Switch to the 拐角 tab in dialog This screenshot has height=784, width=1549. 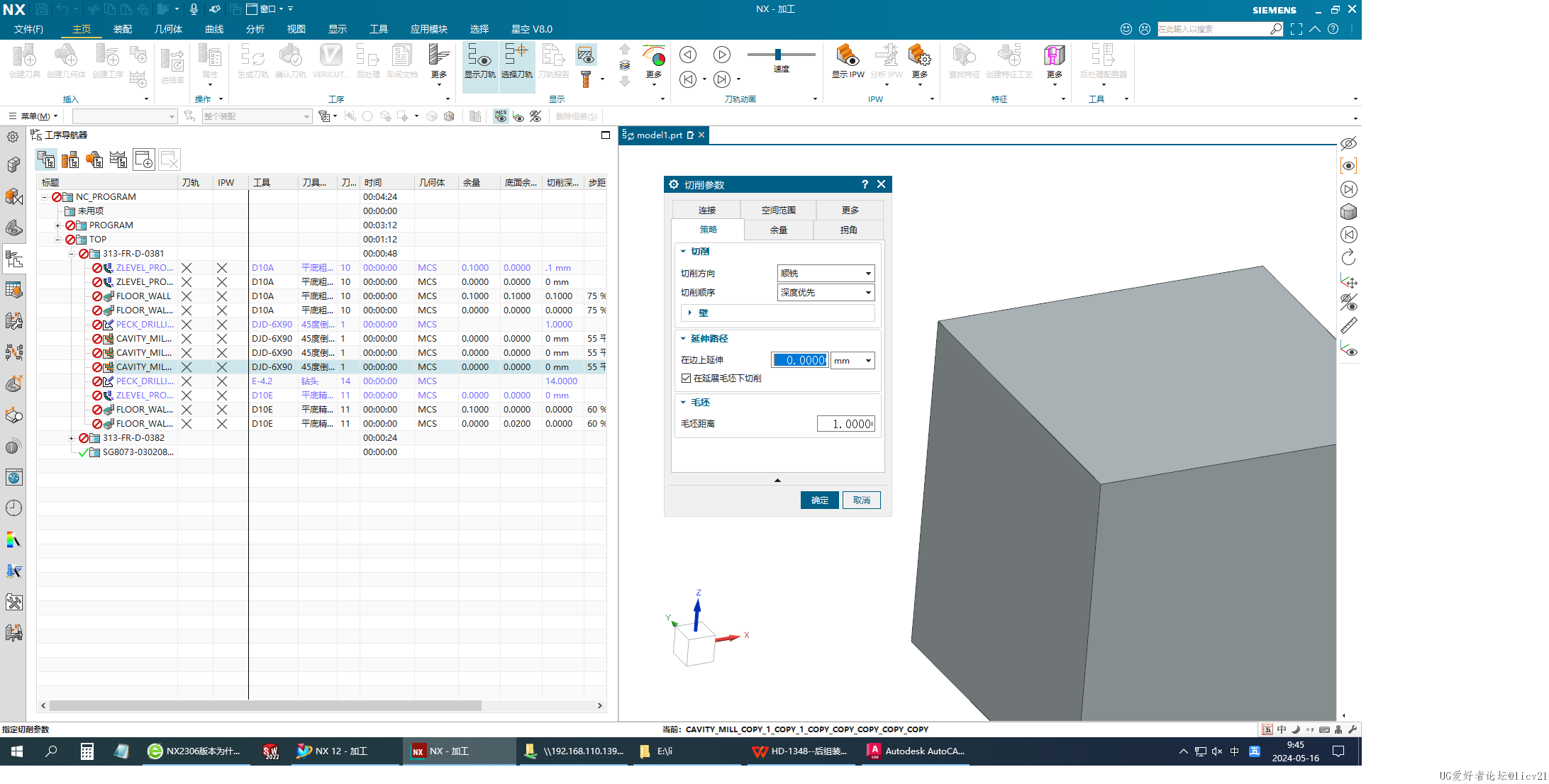click(x=848, y=230)
